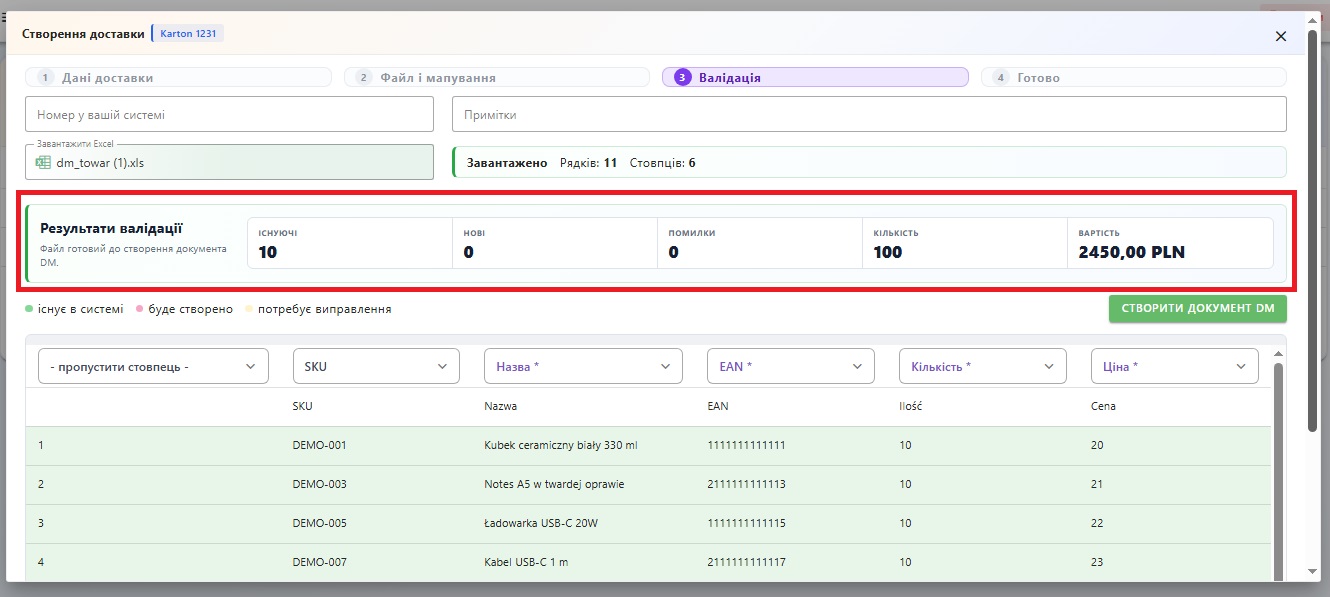The width and height of the screenshot is (1330, 597).
Task: Select the Notes A5 w twardej oprawie cell
Action: pyautogui.click(x=554, y=484)
